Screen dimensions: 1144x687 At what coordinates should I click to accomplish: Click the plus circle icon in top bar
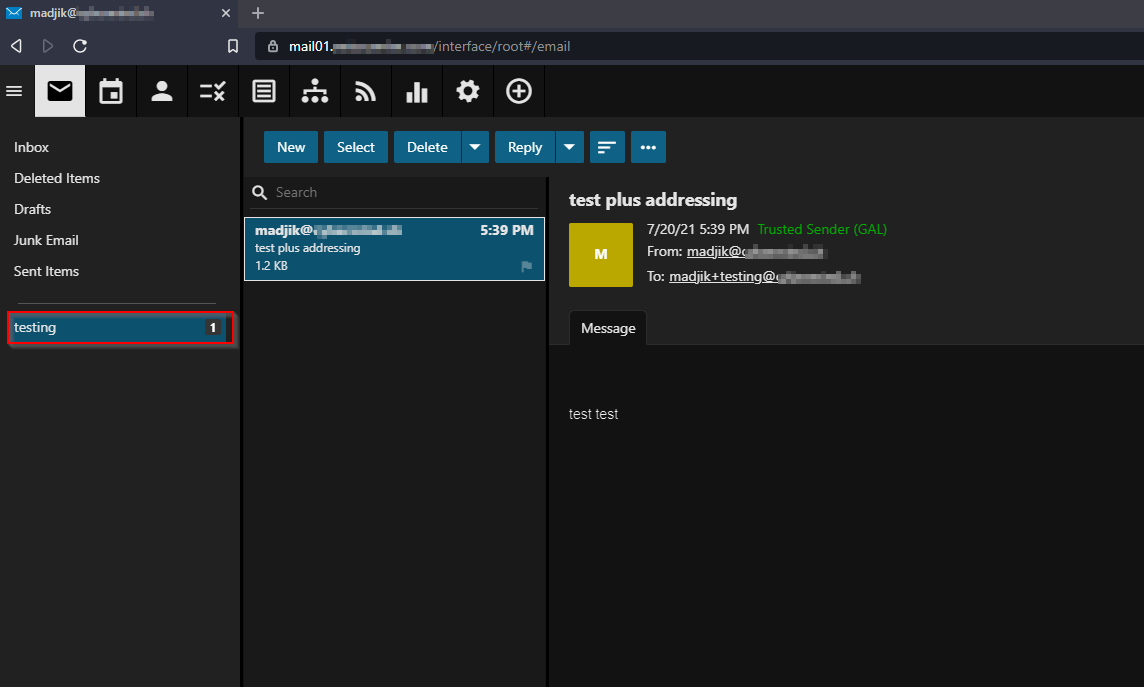(519, 92)
